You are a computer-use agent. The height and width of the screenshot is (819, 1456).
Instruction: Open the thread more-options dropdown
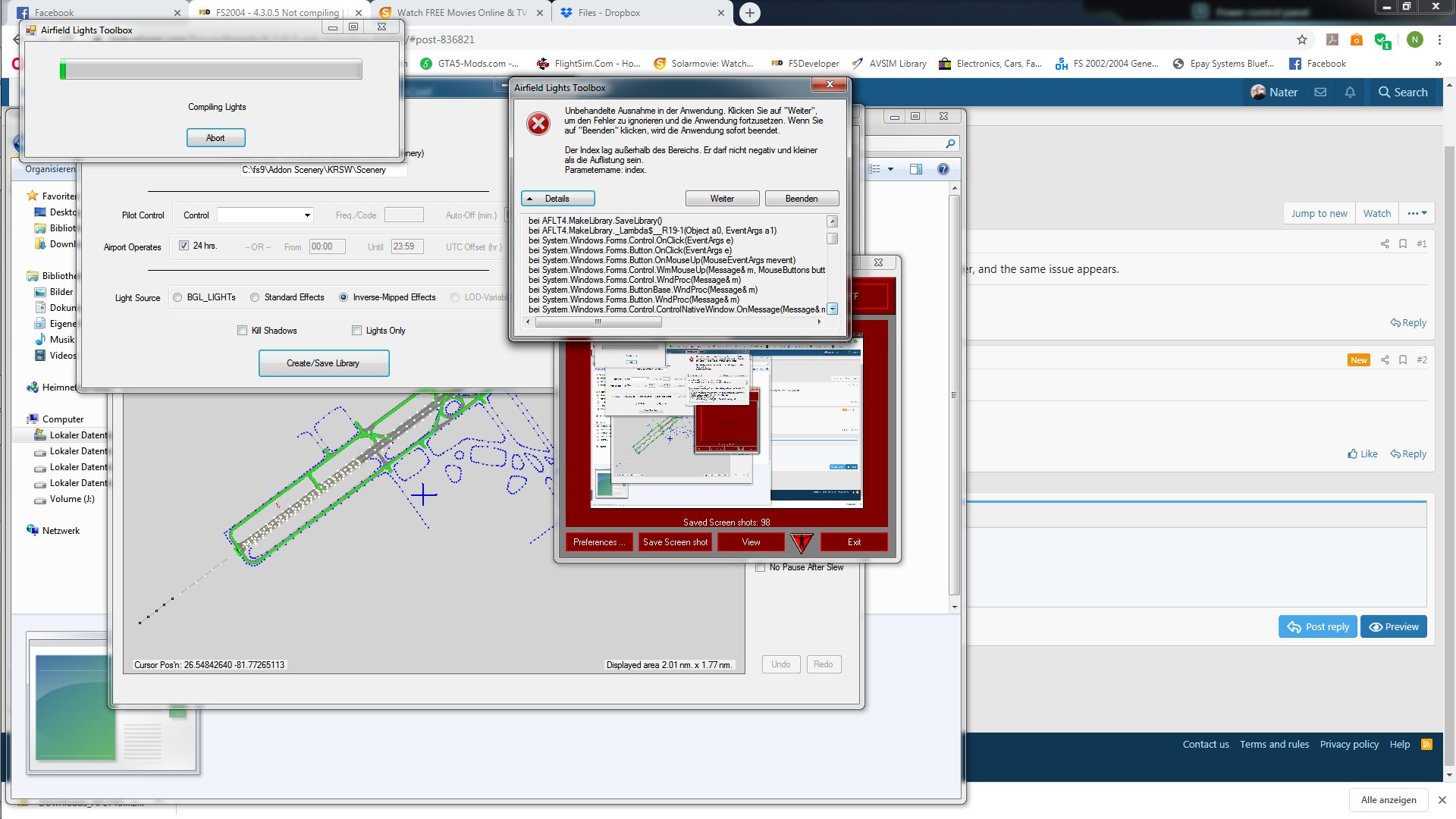1417,214
